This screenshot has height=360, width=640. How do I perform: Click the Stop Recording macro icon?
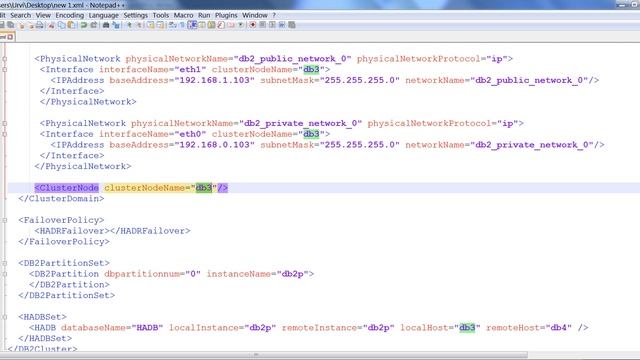coord(262,25)
